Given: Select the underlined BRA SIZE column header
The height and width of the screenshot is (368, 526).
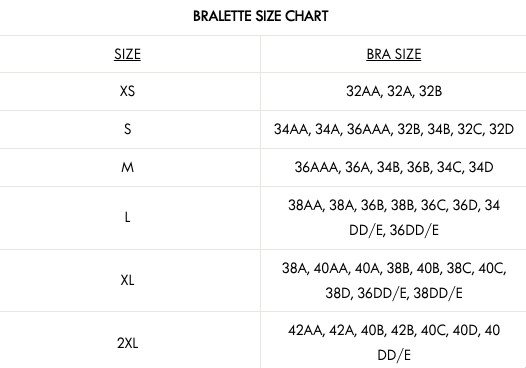Looking at the screenshot, I should (x=393, y=54).
